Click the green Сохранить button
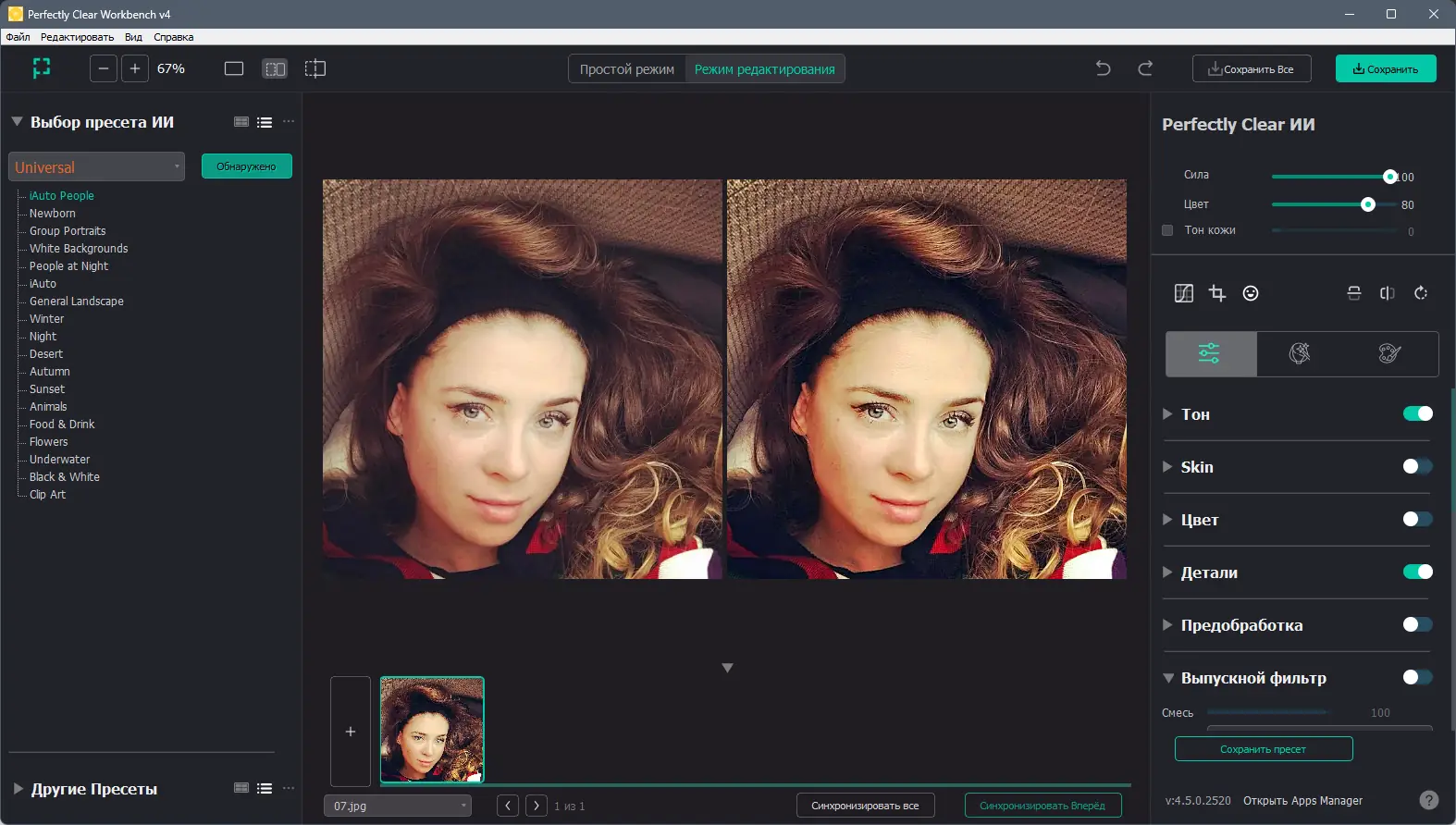 point(1386,68)
